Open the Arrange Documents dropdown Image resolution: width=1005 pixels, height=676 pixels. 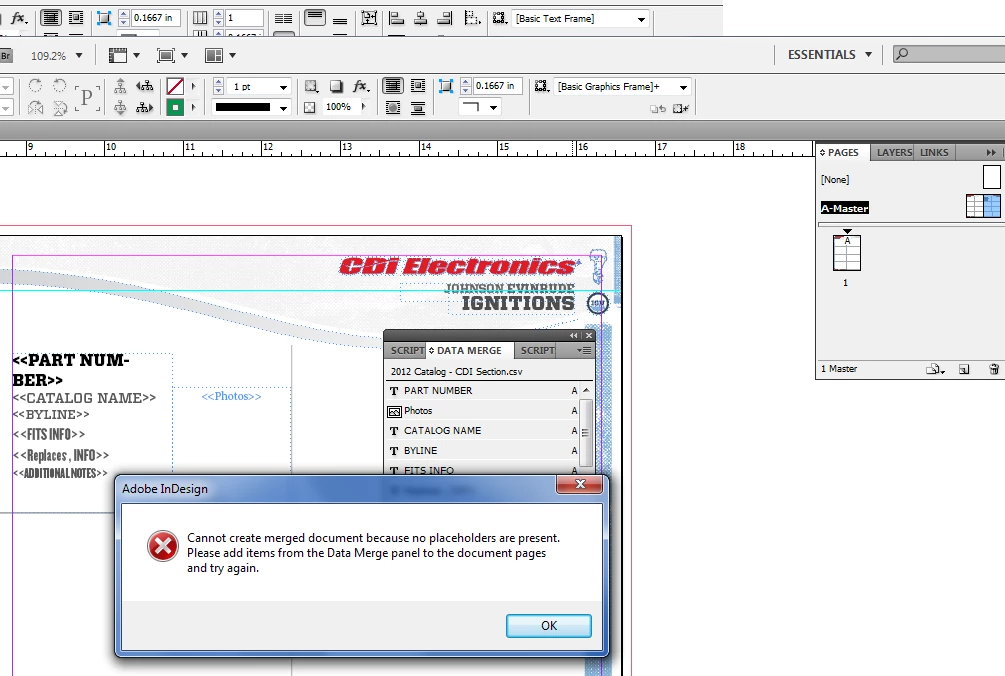pos(220,56)
